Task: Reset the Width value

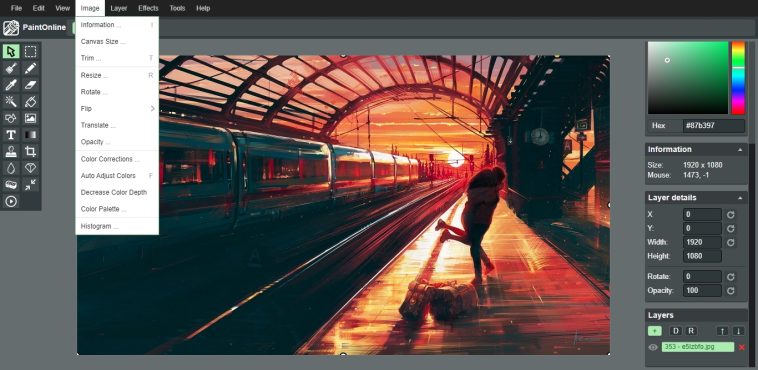Action: pyautogui.click(x=730, y=242)
